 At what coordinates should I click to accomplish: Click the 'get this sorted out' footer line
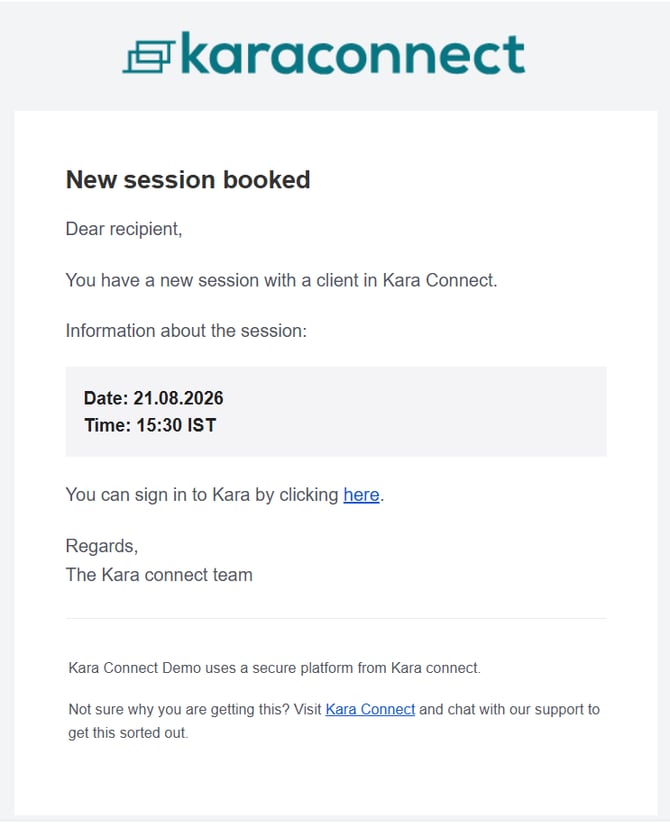click(x=128, y=733)
